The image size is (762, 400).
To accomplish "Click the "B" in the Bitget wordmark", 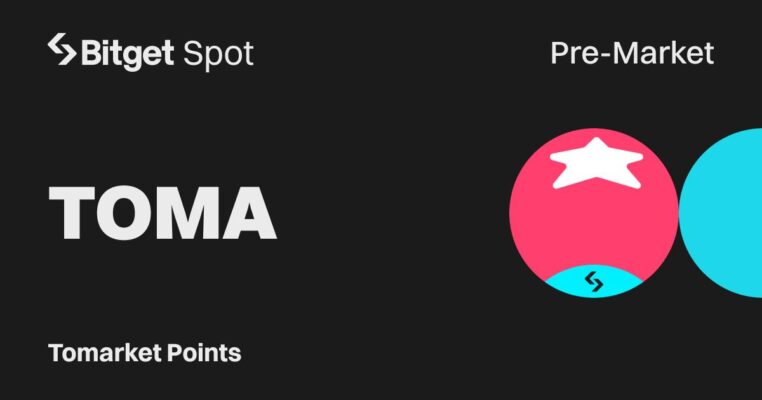I will click(92, 52).
